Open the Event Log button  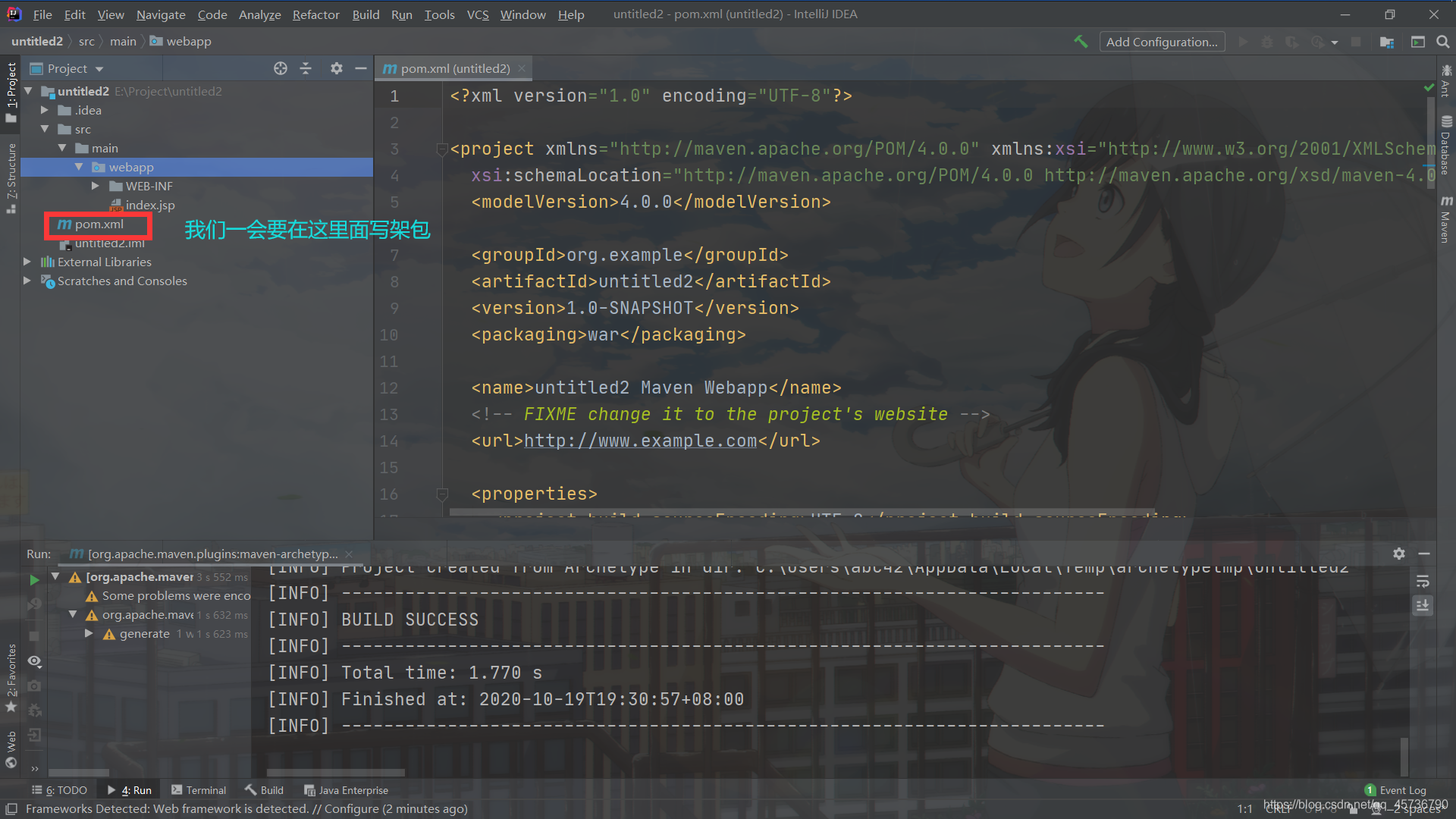tap(1395, 790)
